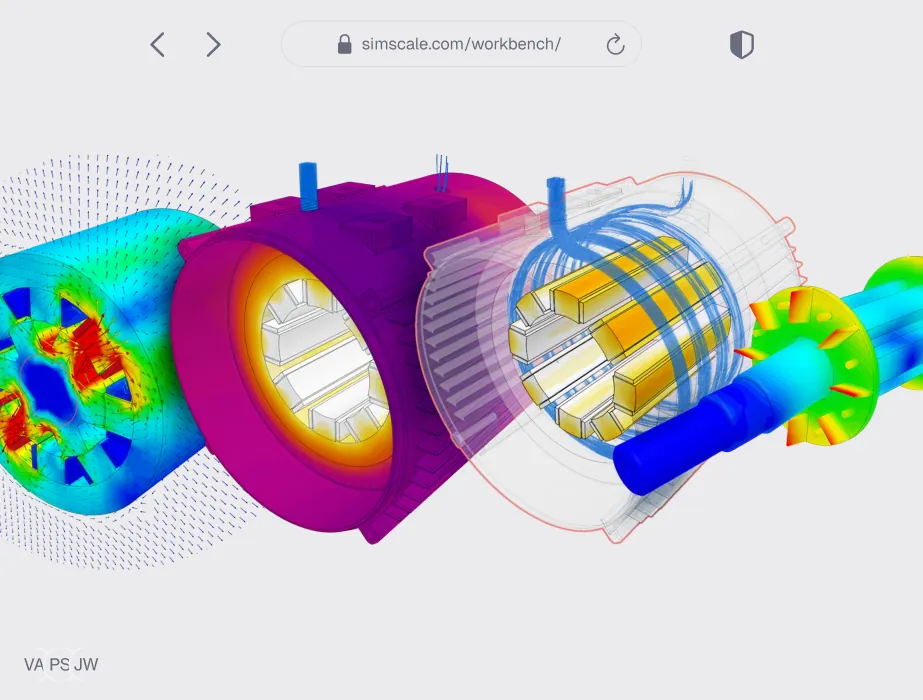This screenshot has width=923, height=700.
Task: Click the PS user initials
Action: [59, 665]
